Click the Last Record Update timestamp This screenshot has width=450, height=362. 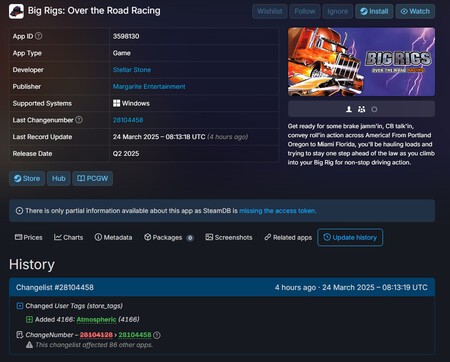tap(159, 137)
